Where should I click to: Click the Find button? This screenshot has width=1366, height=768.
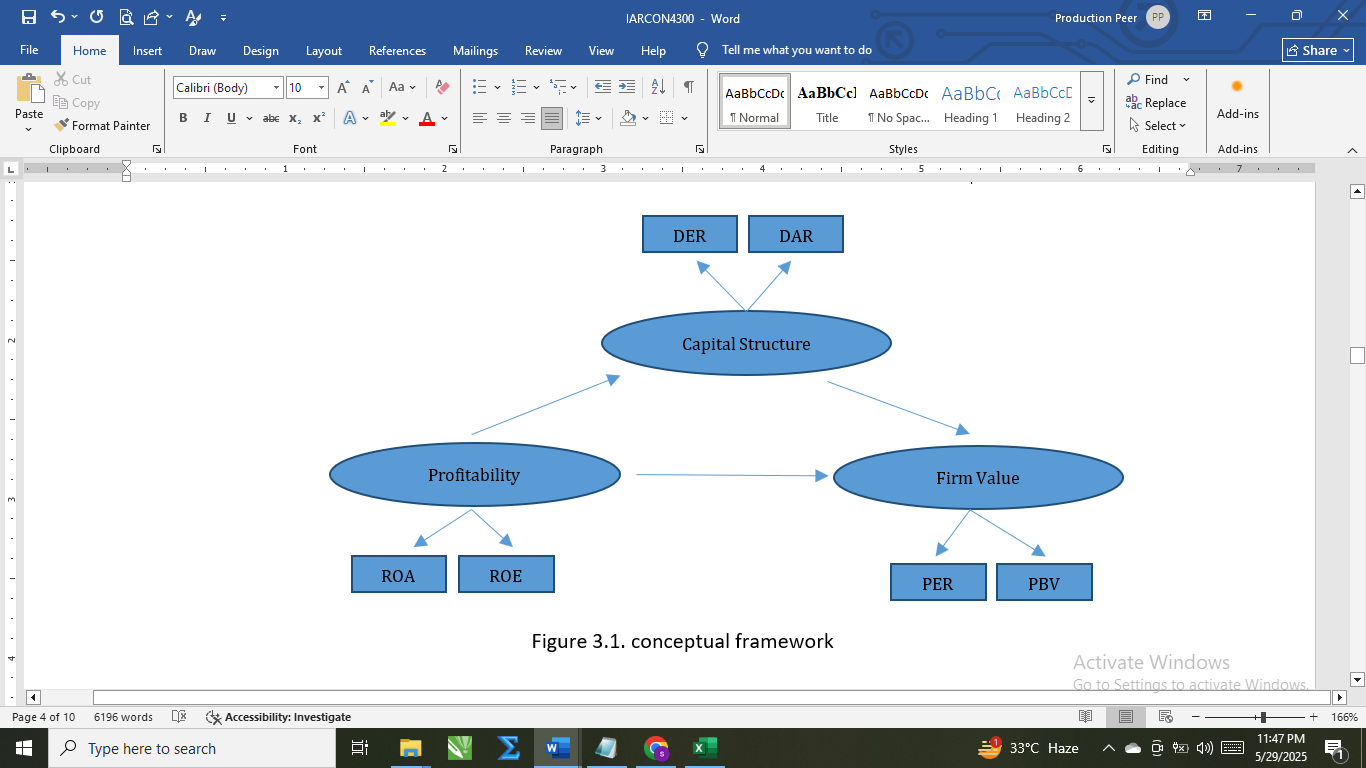1147,80
